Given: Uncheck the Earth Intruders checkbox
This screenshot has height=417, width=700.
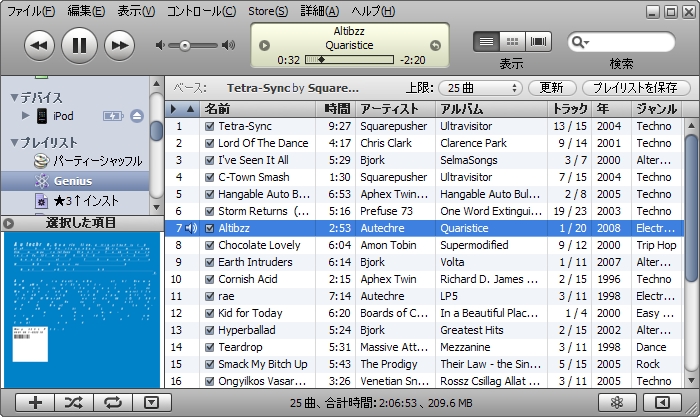Looking at the screenshot, I should [x=209, y=262].
